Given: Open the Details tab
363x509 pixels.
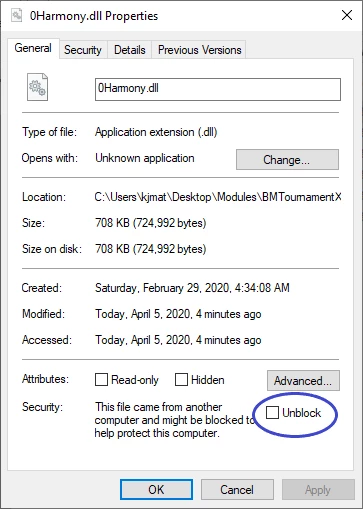Looking at the screenshot, I should click(x=130, y=50).
